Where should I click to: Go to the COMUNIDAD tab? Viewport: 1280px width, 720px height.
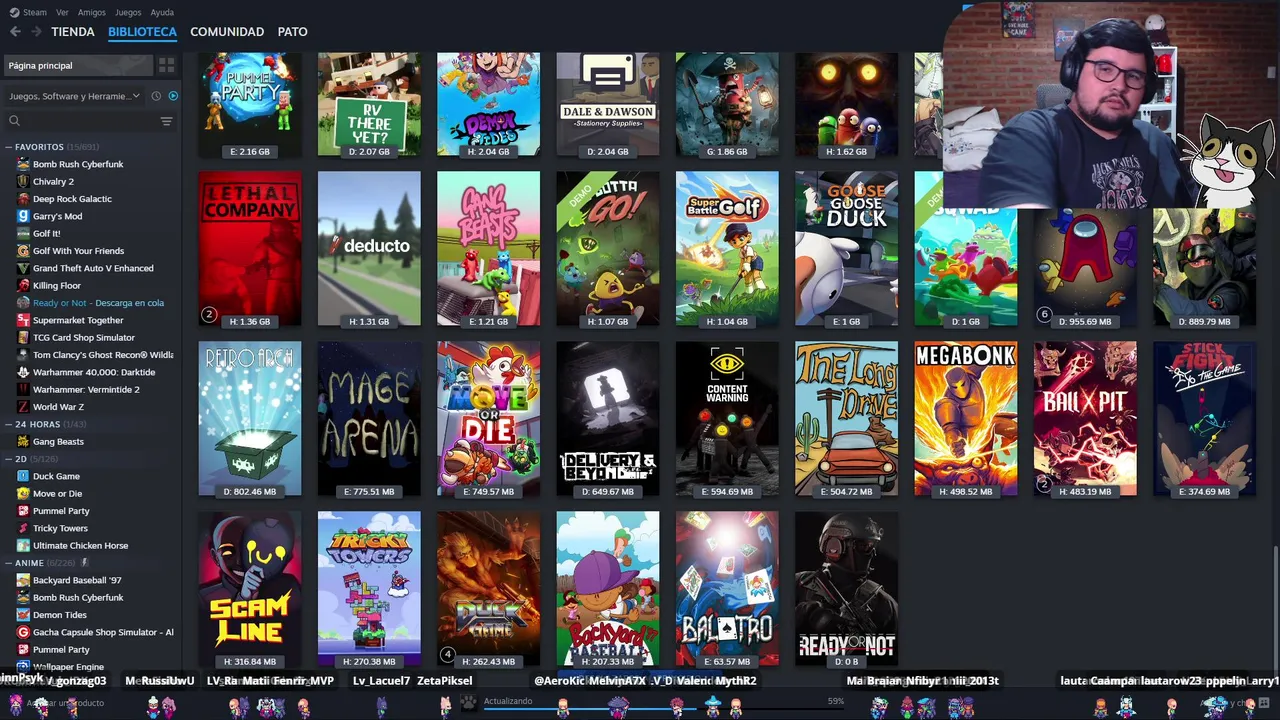click(x=227, y=32)
